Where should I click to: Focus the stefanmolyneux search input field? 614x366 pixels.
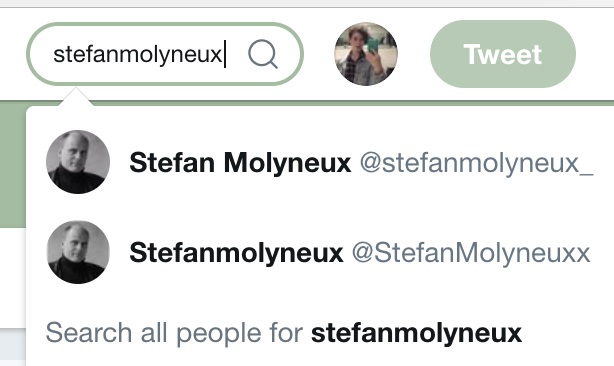(165, 54)
